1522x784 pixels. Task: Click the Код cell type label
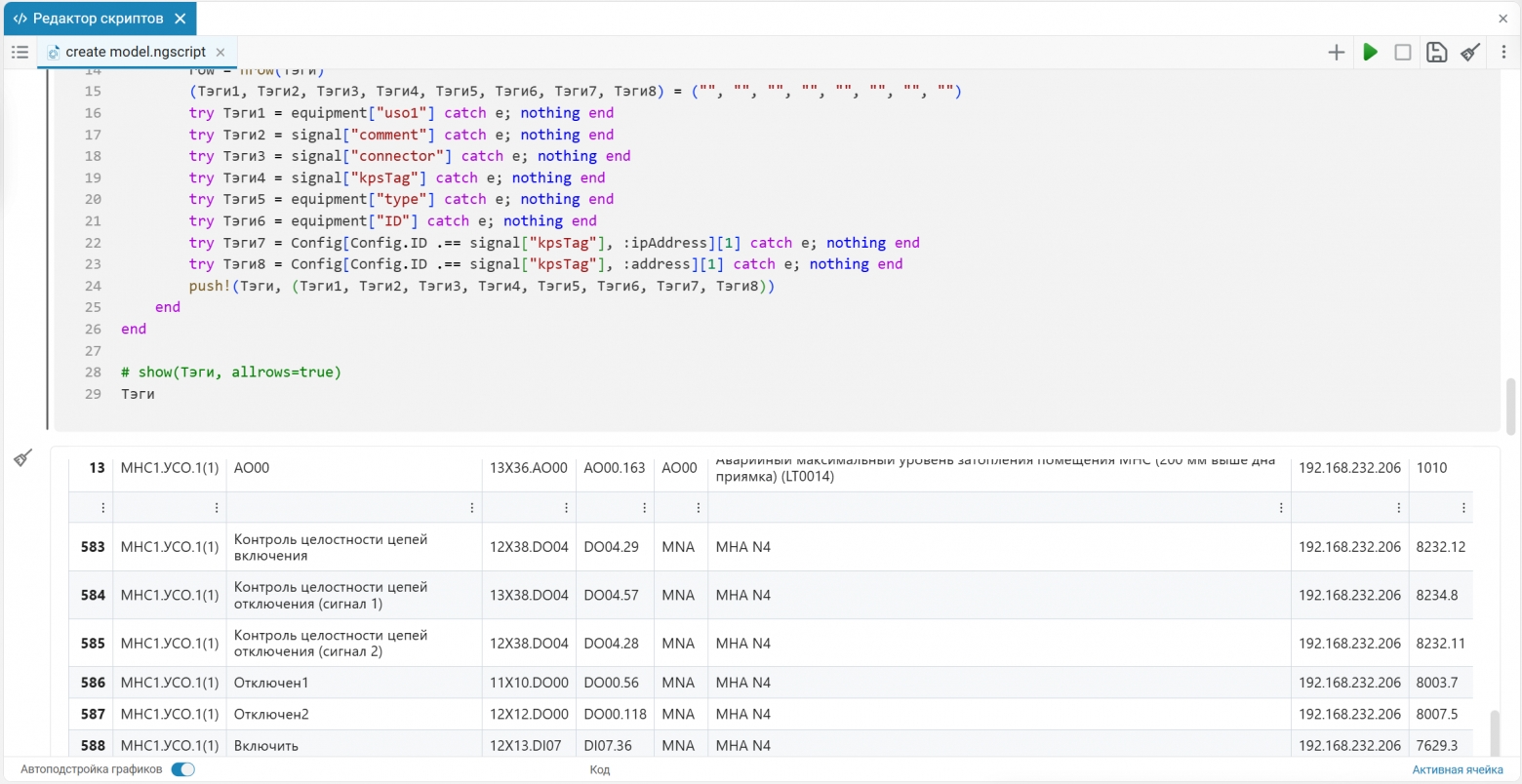(x=600, y=770)
